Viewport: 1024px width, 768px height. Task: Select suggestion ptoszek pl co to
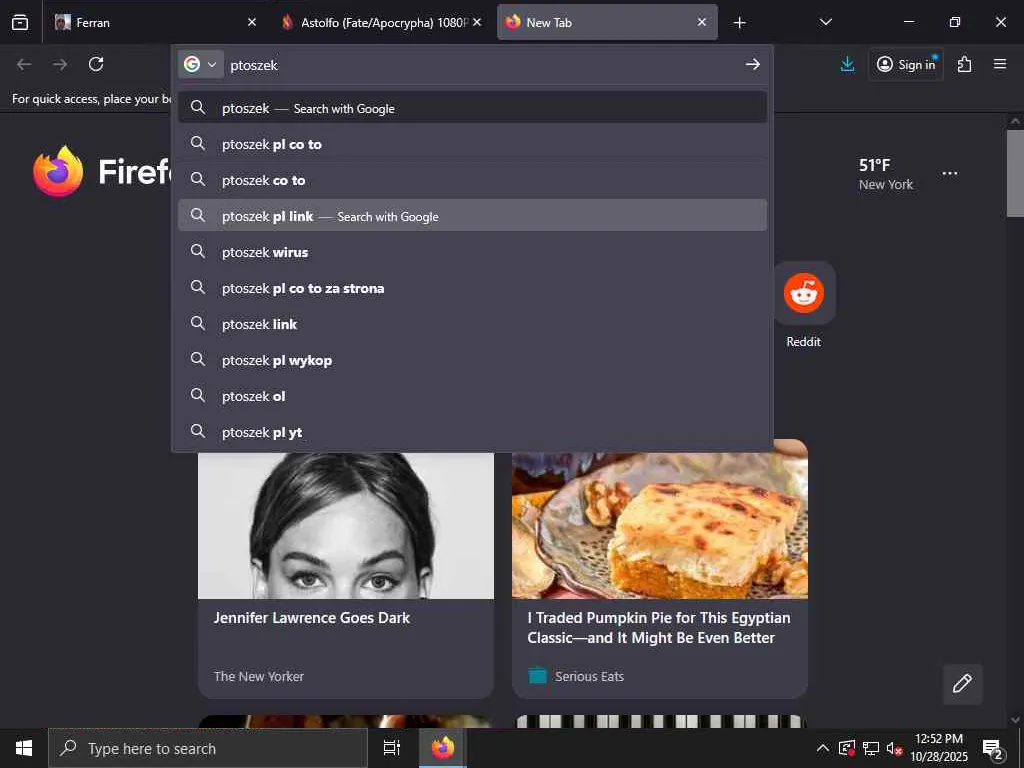tap(473, 144)
